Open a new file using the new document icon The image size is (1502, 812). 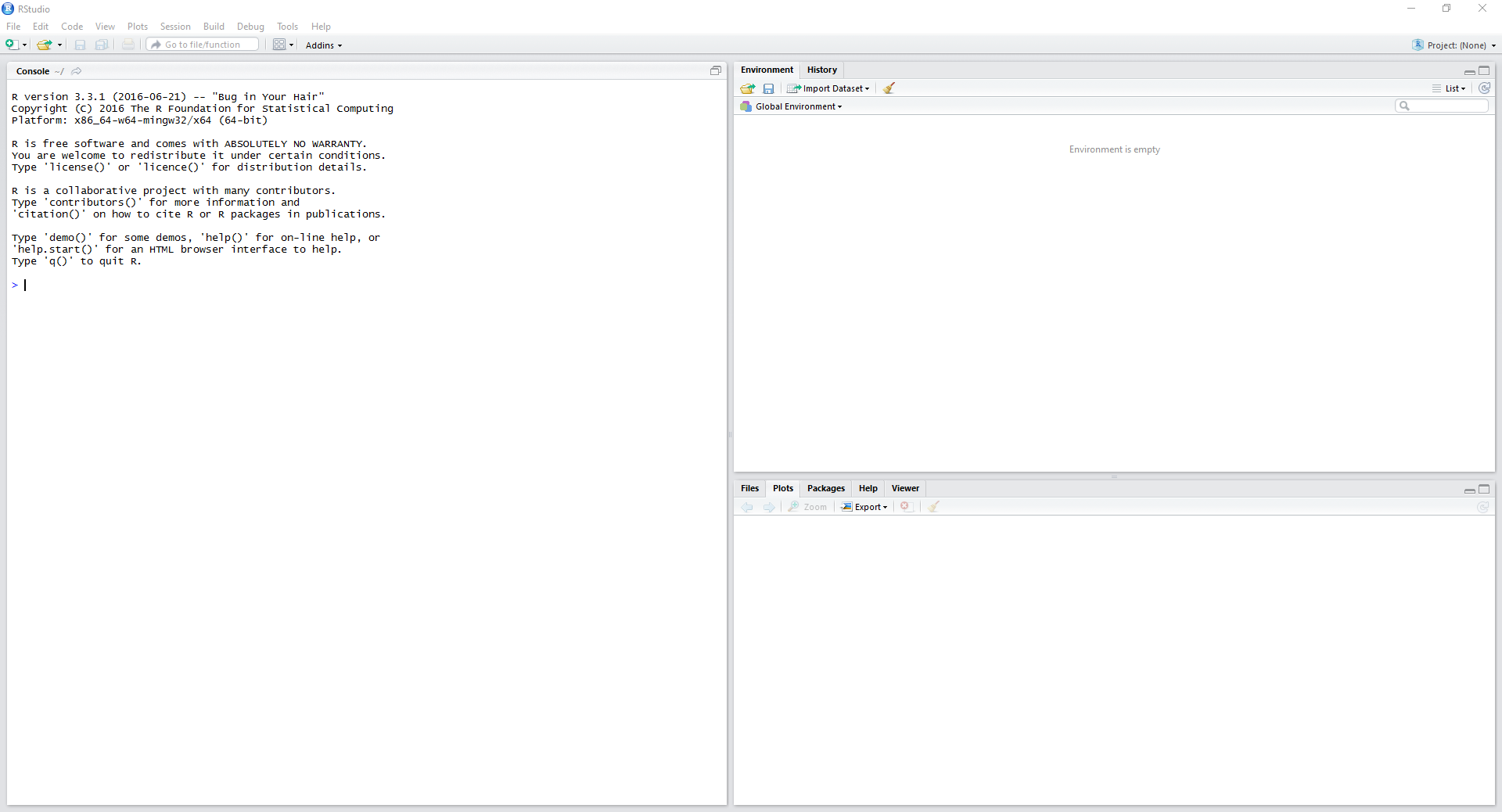[x=11, y=45]
